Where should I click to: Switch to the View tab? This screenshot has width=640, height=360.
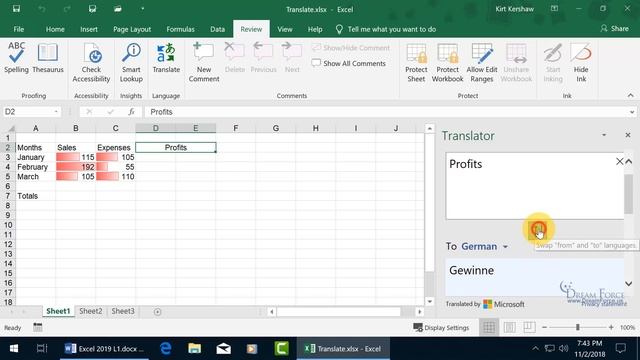pos(284,29)
